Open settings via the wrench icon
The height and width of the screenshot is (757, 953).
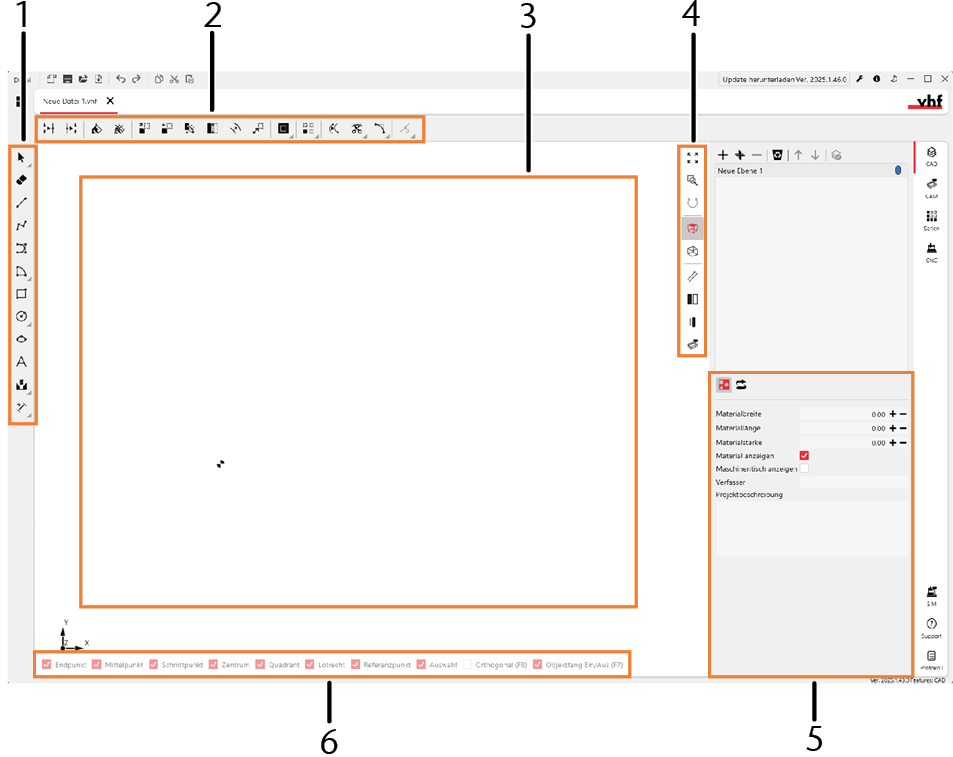[860, 79]
